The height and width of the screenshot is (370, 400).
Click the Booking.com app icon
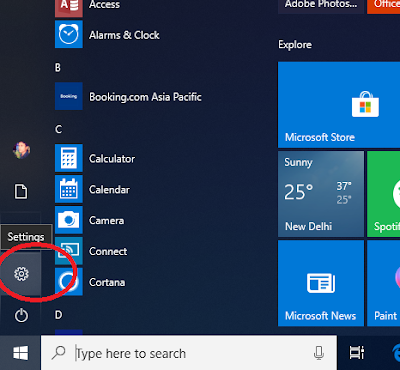[x=69, y=96]
